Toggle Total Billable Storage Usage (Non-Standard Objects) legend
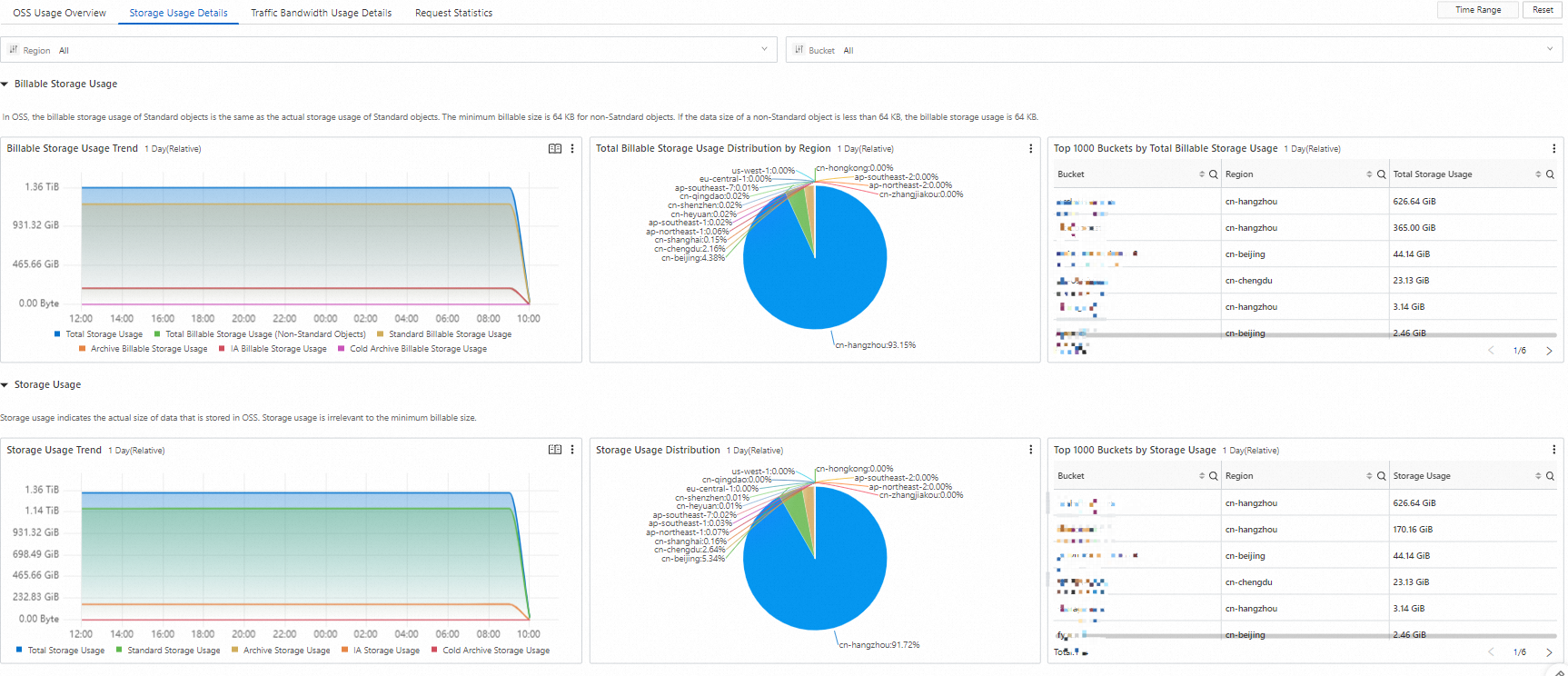This screenshot has height=676, width=1568. pyautogui.click(x=260, y=334)
